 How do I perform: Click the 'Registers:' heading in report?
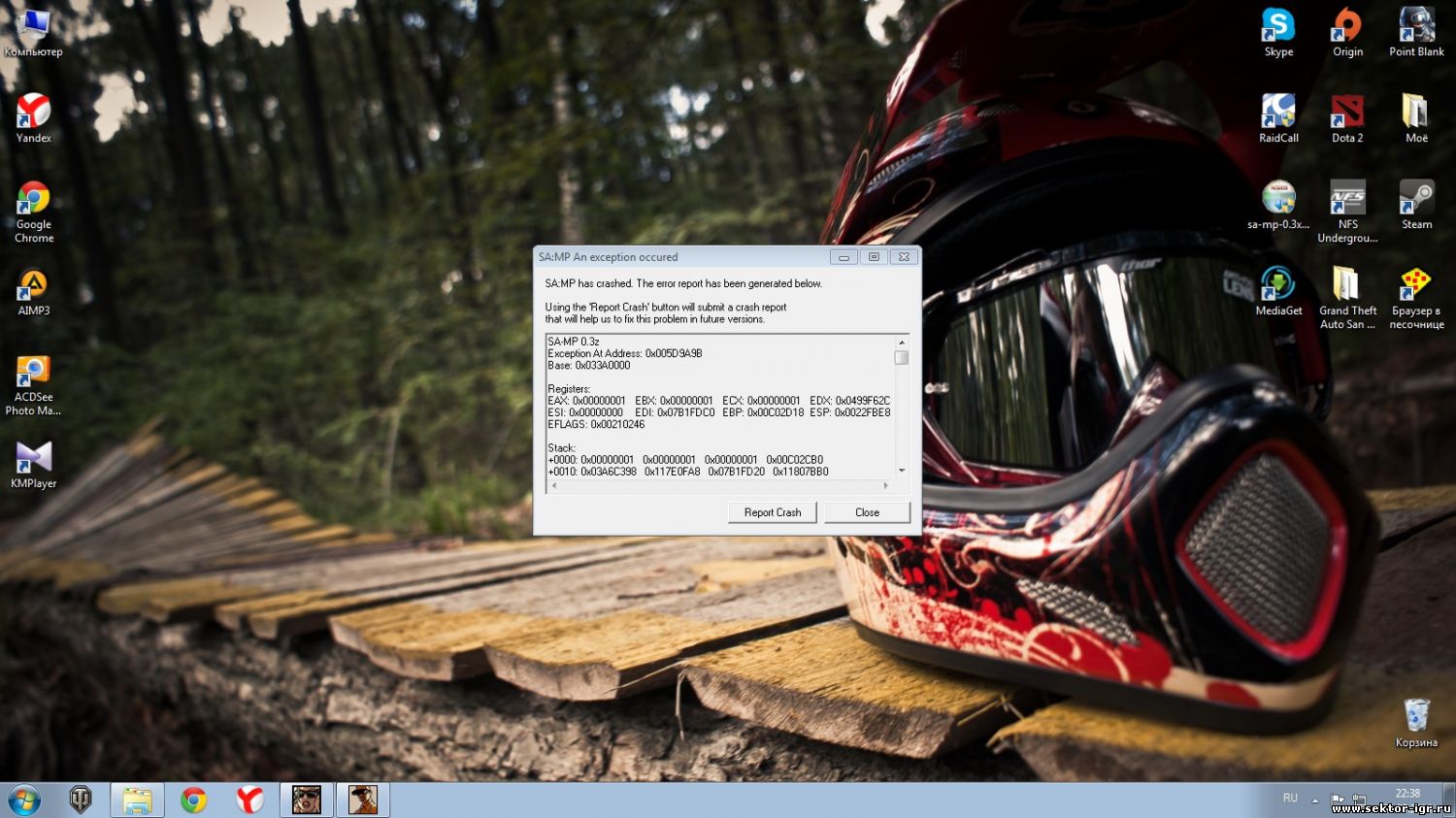[x=569, y=389]
